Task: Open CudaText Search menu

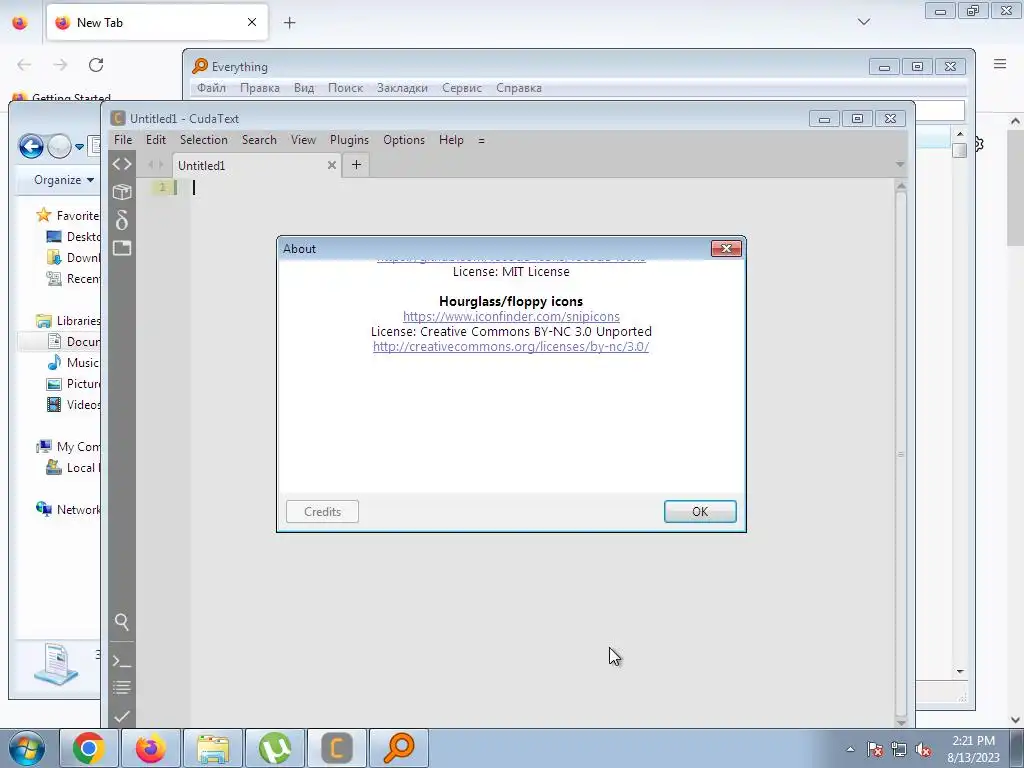Action: tap(259, 140)
